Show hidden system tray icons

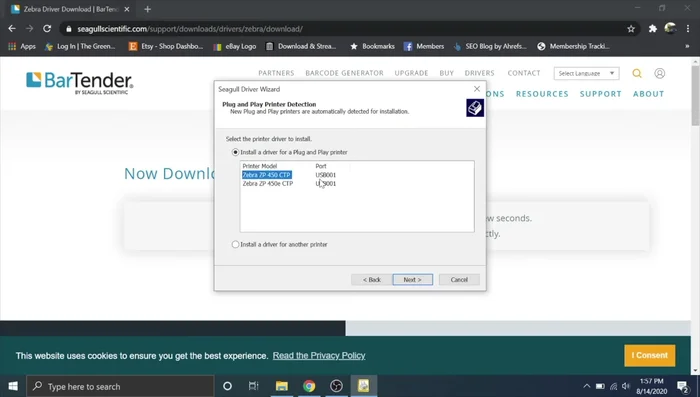[587, 386]
